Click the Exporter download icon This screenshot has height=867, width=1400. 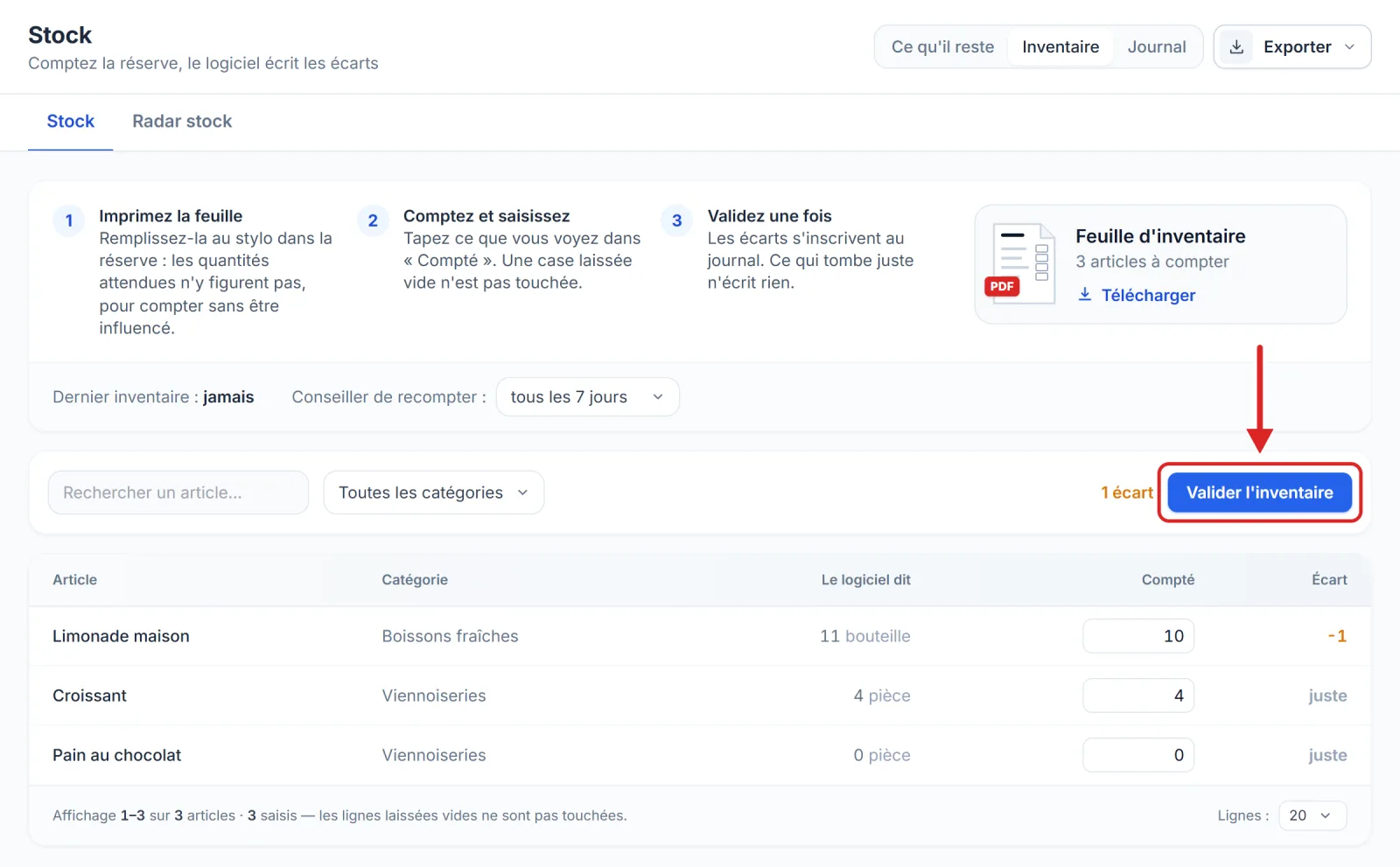point(1236,47)
